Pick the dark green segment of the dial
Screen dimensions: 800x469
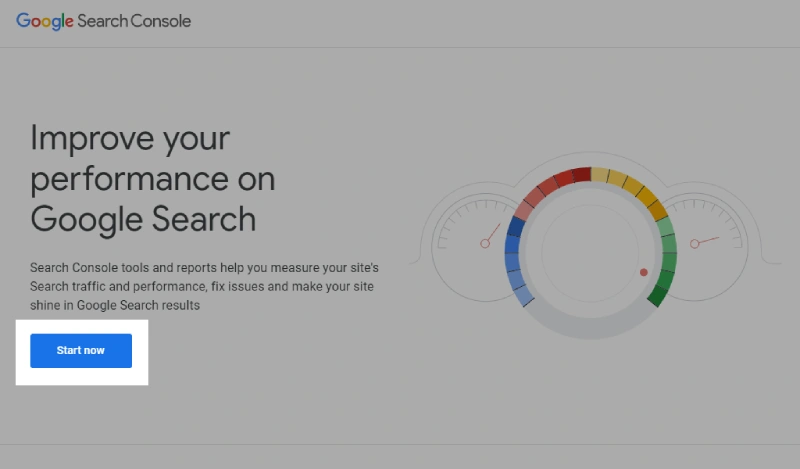pos(658,295)
